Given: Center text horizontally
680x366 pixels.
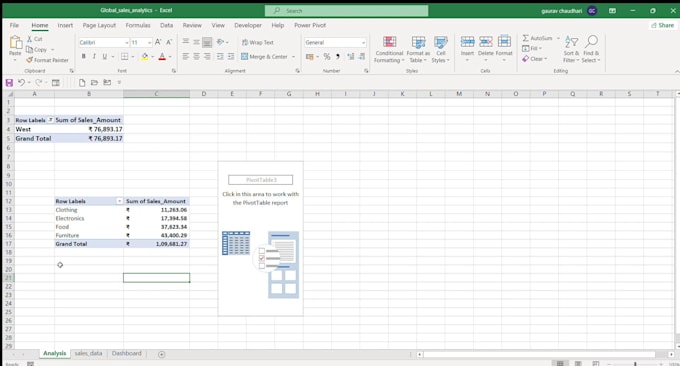Looking at the screenshot, I should (196, 56).
